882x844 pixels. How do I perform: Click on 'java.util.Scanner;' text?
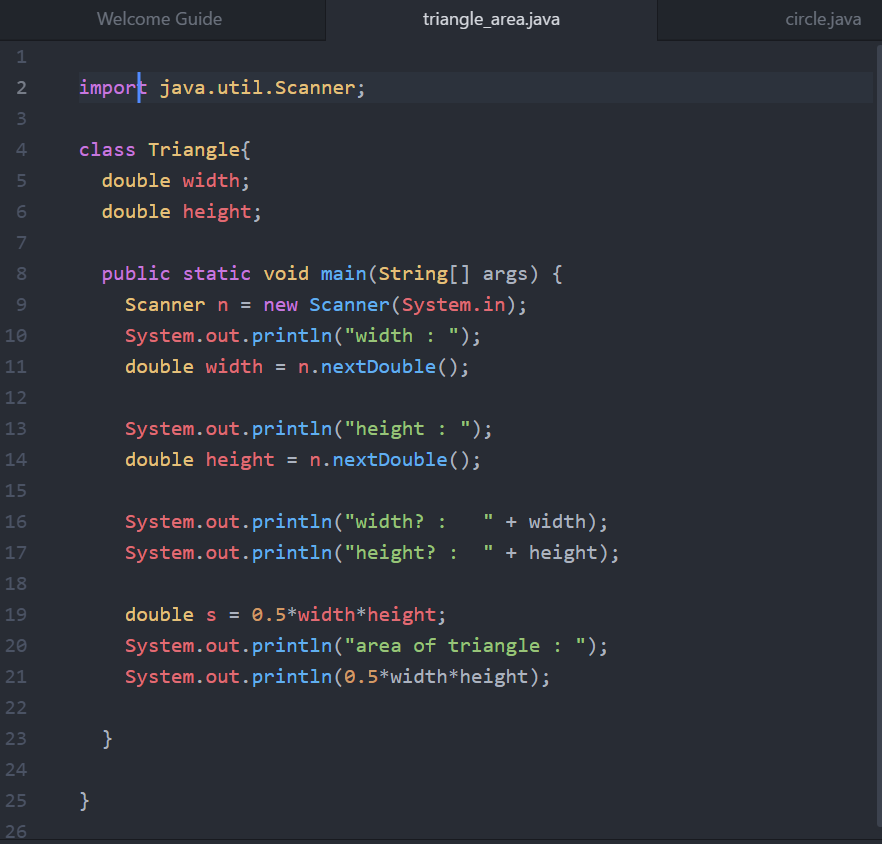click(x=263, y=88)
